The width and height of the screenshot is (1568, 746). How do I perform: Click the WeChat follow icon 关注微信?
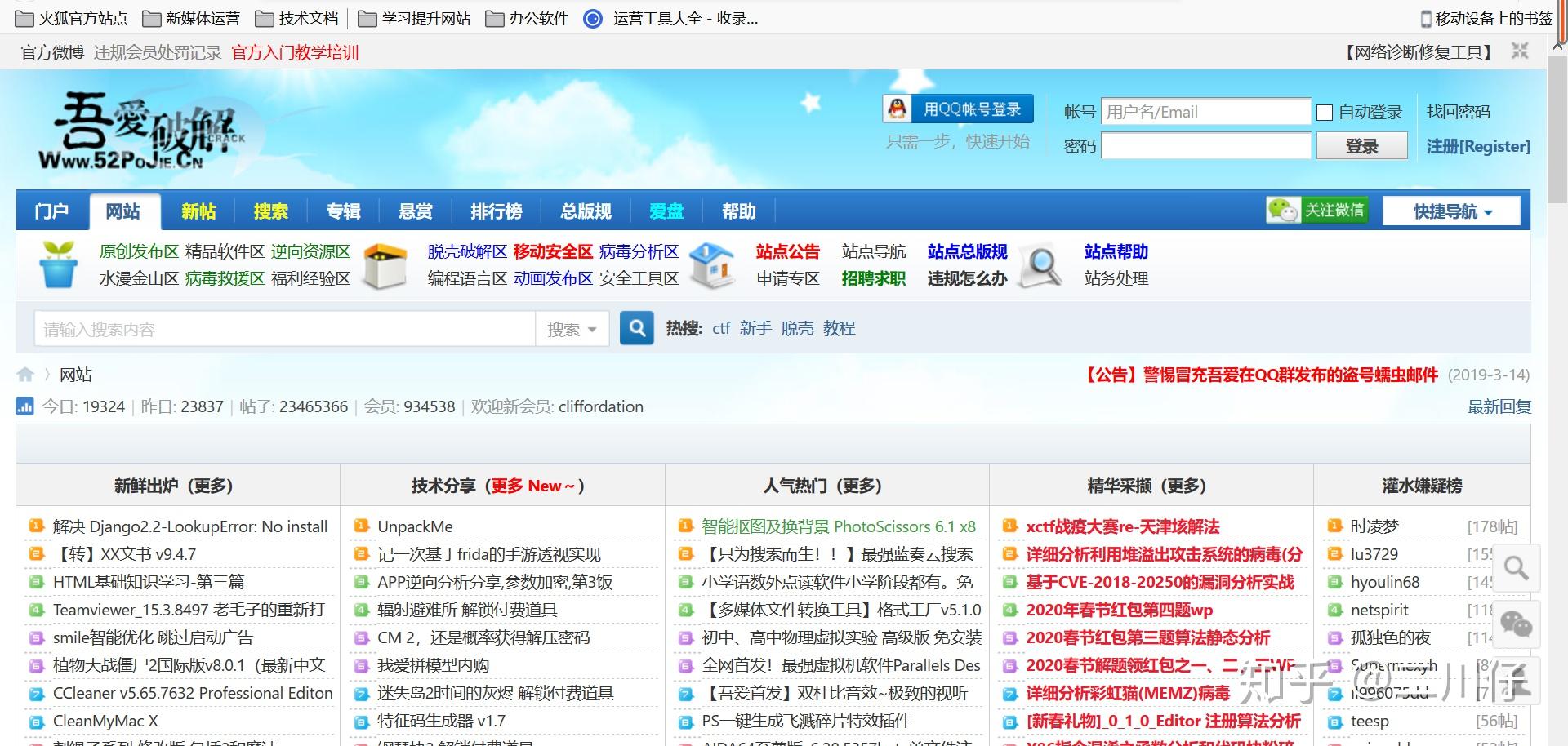pos(1316,210)
